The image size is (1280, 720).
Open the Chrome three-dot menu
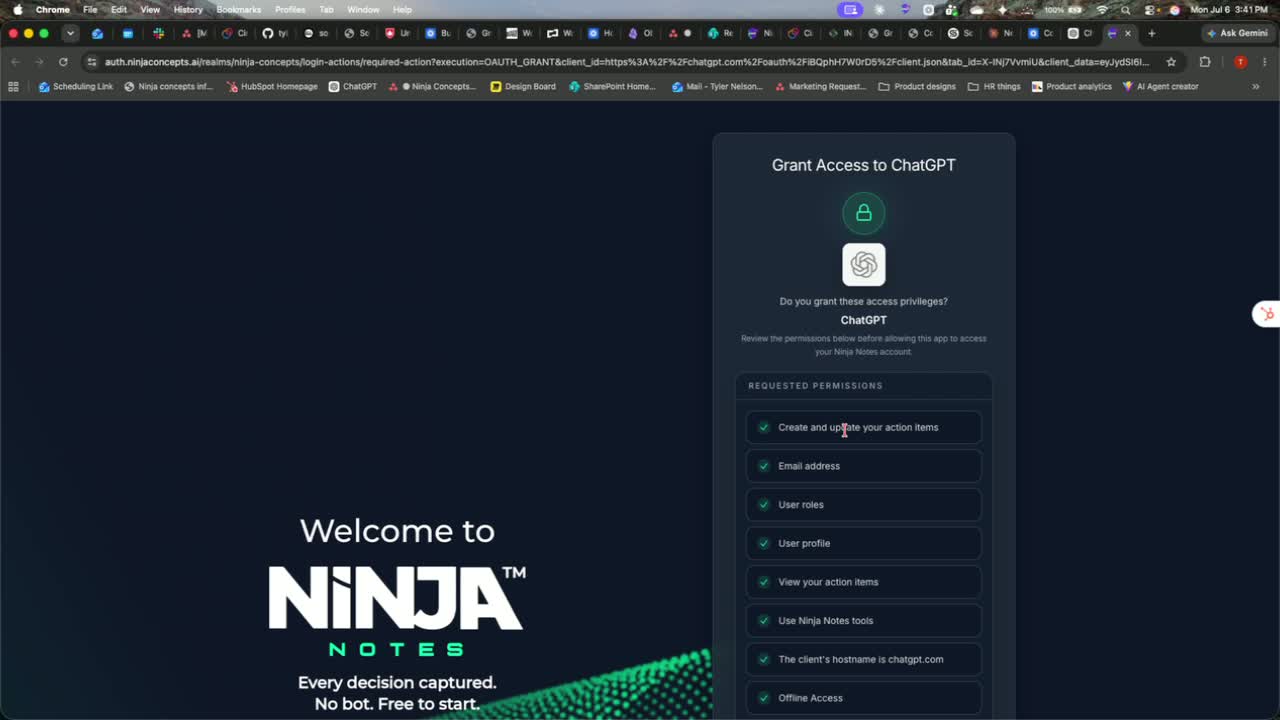tap(1264, 62)
